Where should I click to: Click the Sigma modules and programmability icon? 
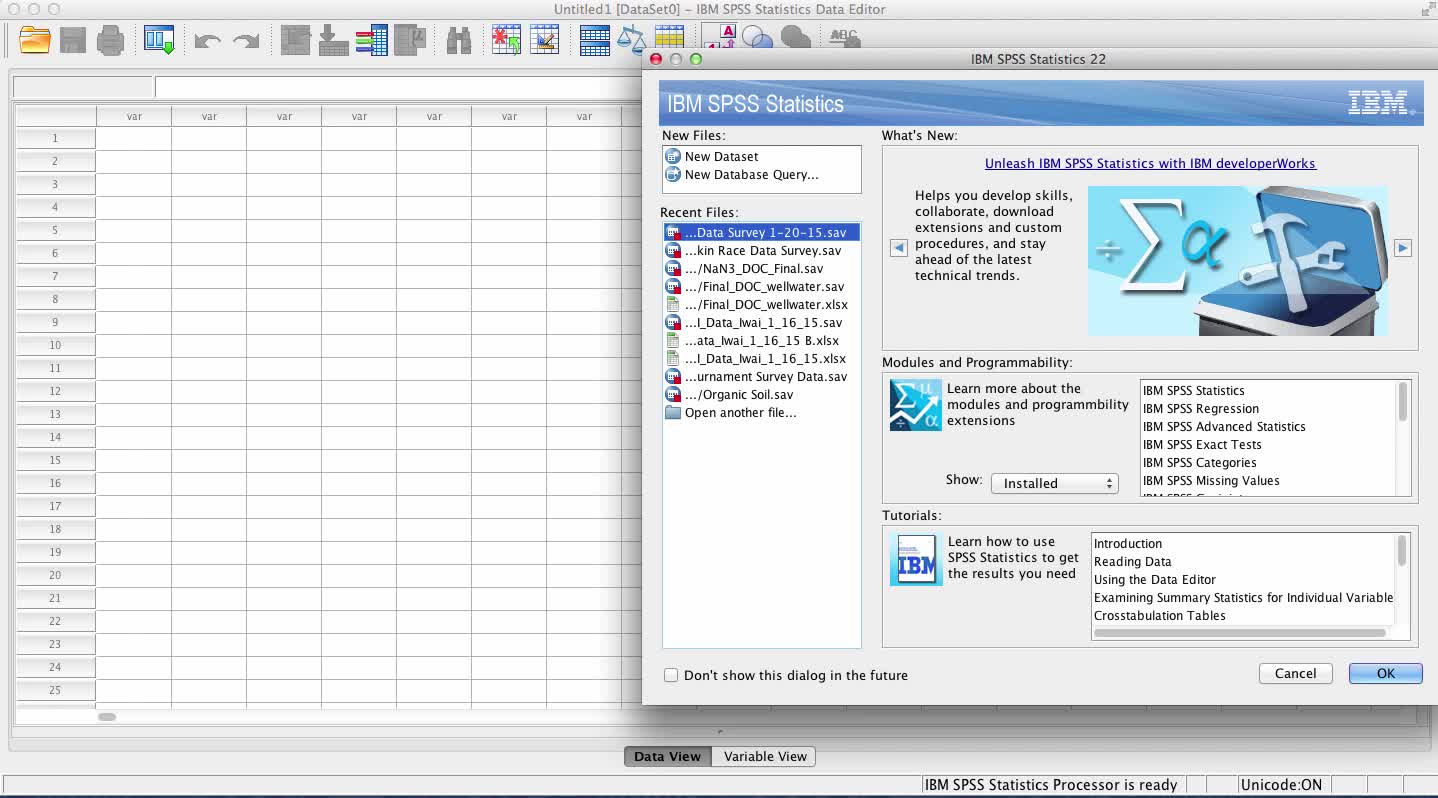[915, 405]
